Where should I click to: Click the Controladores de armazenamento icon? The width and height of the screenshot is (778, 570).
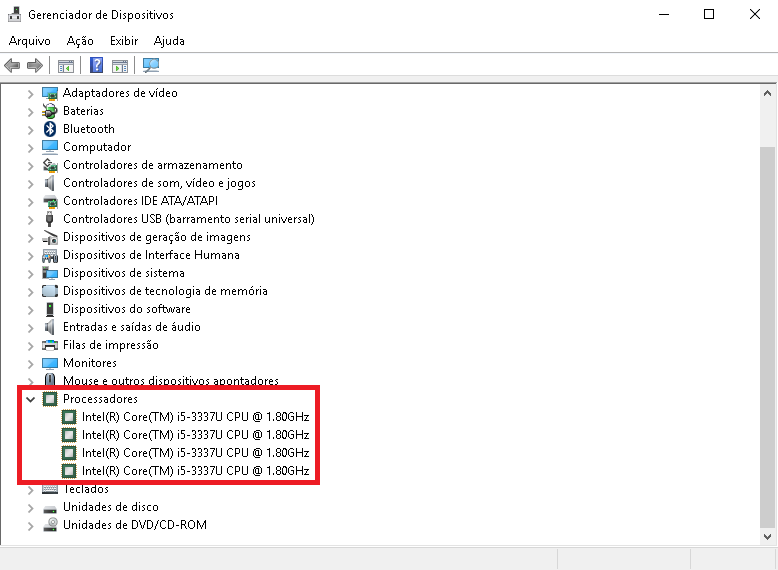[x=50, y=165]
